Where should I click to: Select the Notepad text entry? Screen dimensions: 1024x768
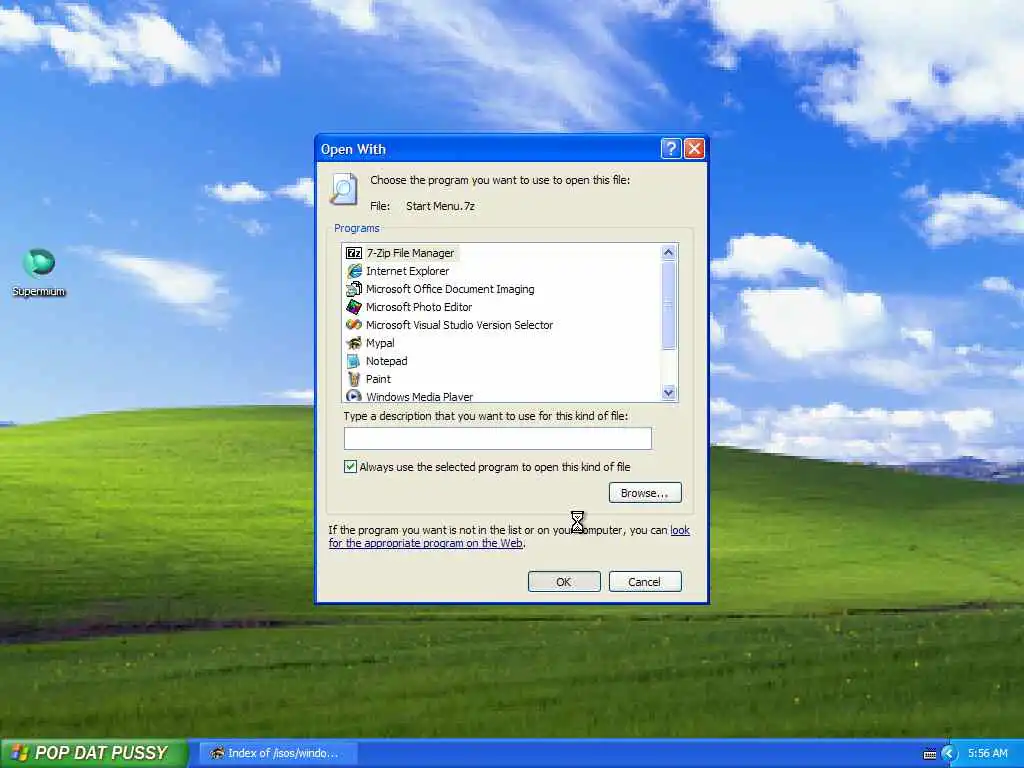387,361
